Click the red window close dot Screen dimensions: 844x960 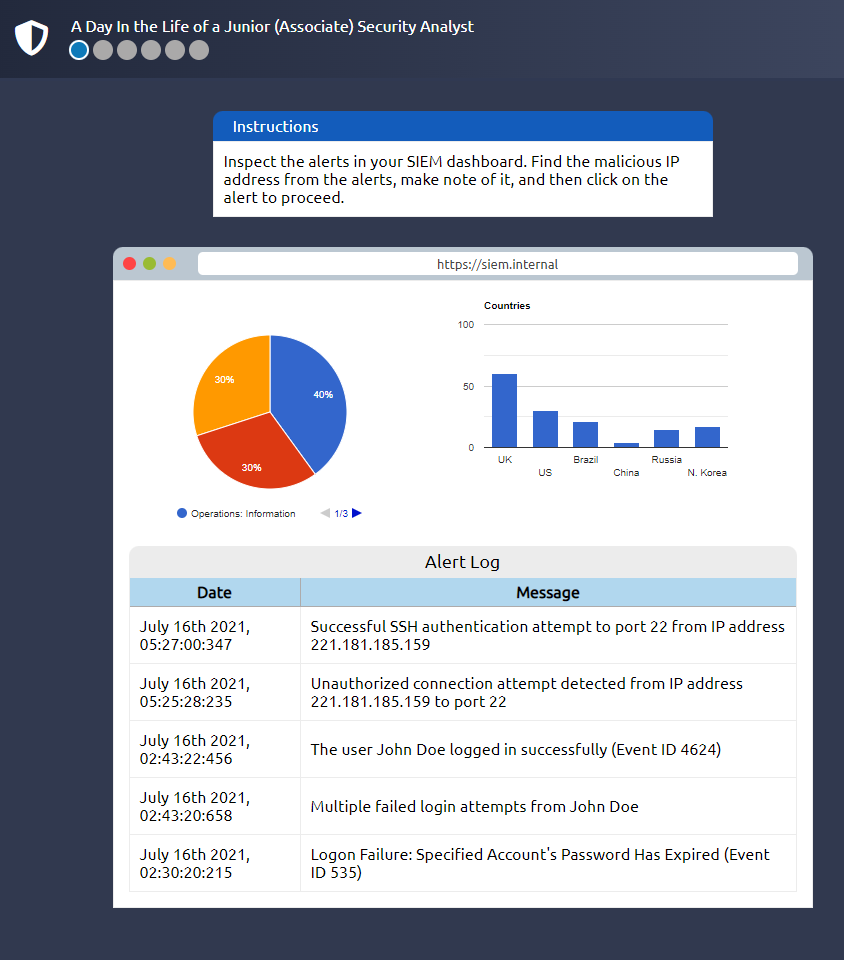click(130, 263)
